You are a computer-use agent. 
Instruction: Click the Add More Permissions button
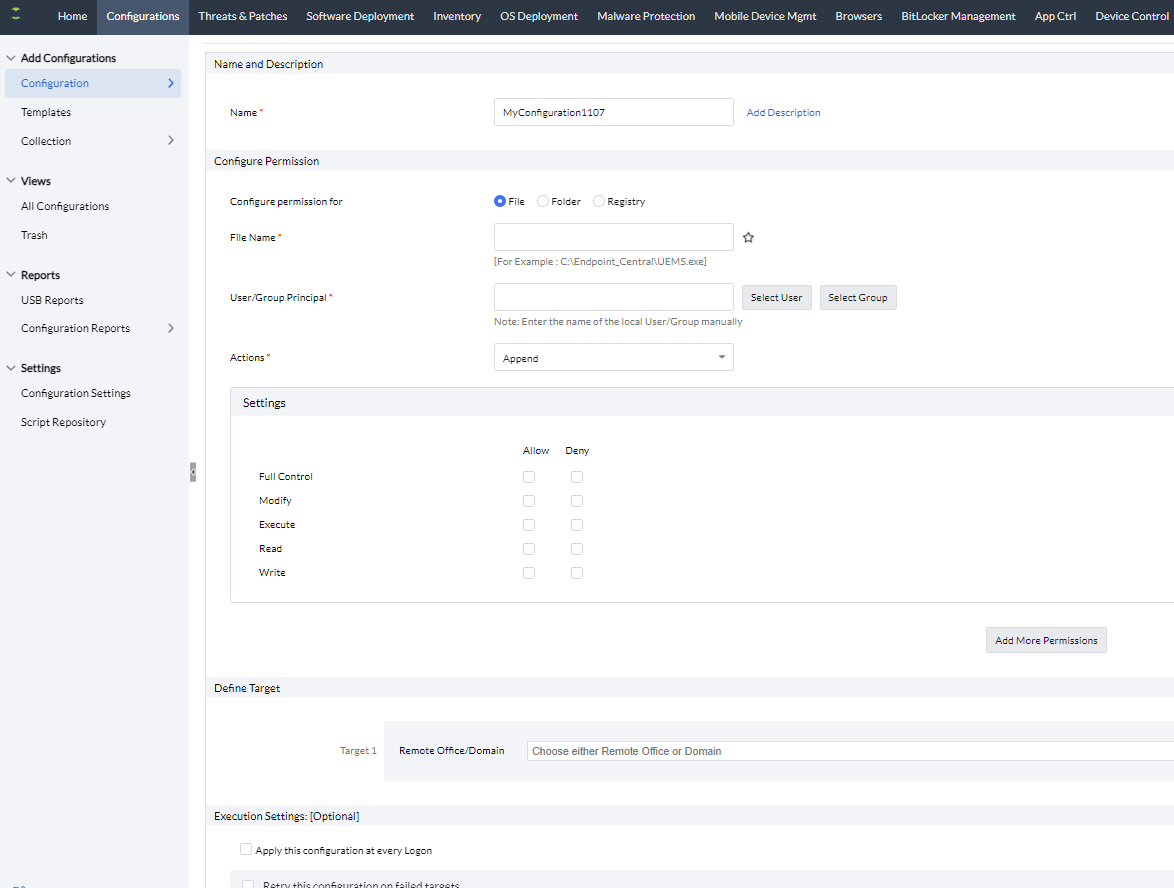click(x=1046, y=640)
